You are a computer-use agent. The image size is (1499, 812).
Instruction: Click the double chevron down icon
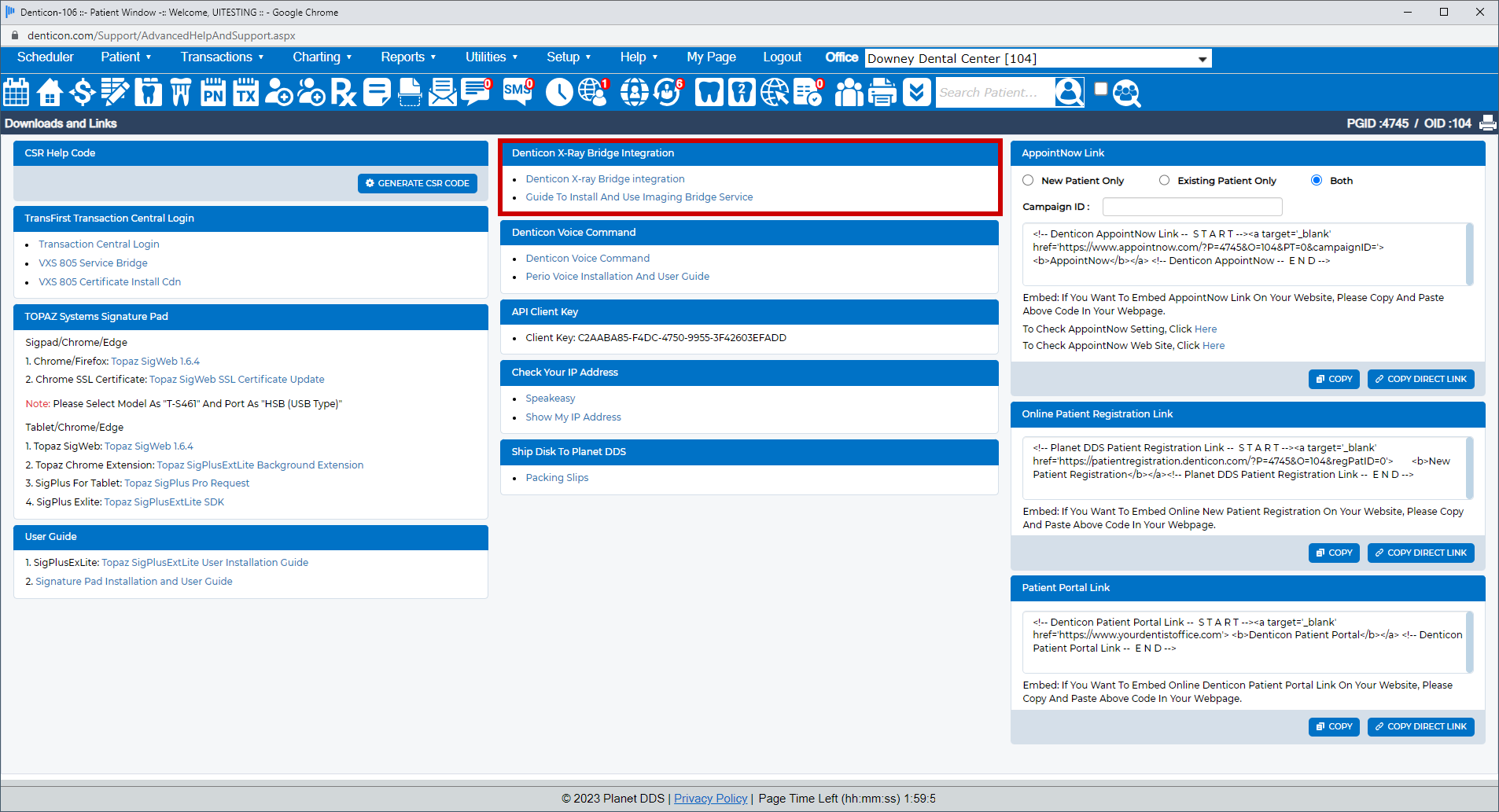(x=916, y=92)
